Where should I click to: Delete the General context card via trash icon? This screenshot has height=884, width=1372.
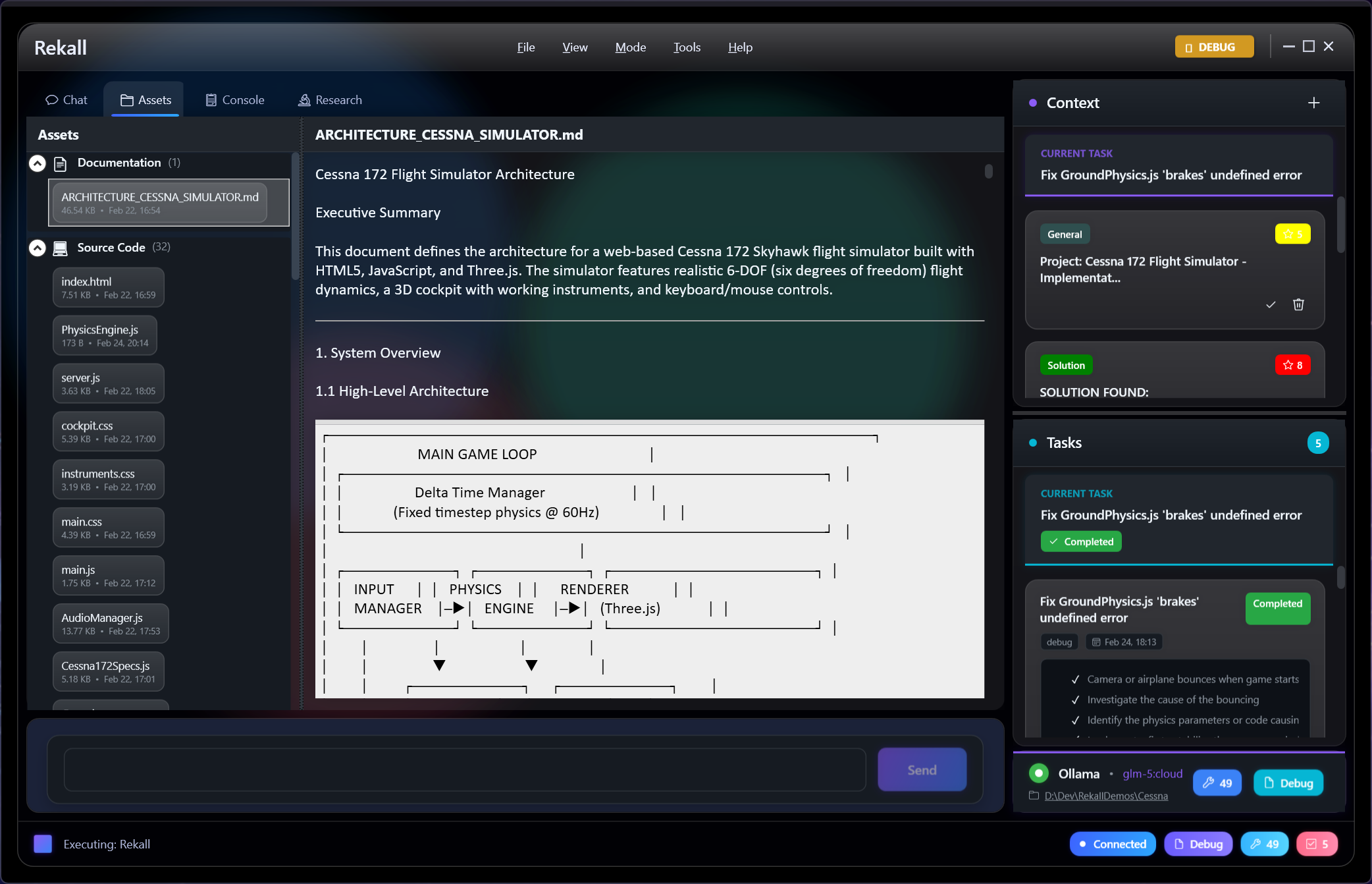[x=1298, y=304]
